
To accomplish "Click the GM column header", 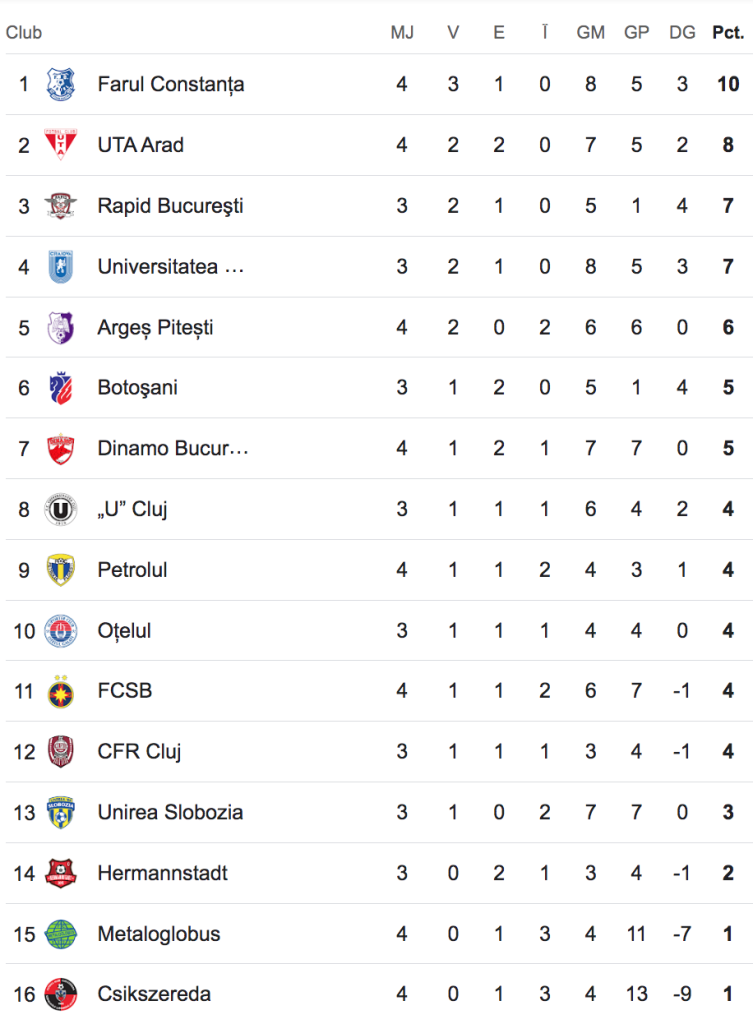I will tap(590, 32).
